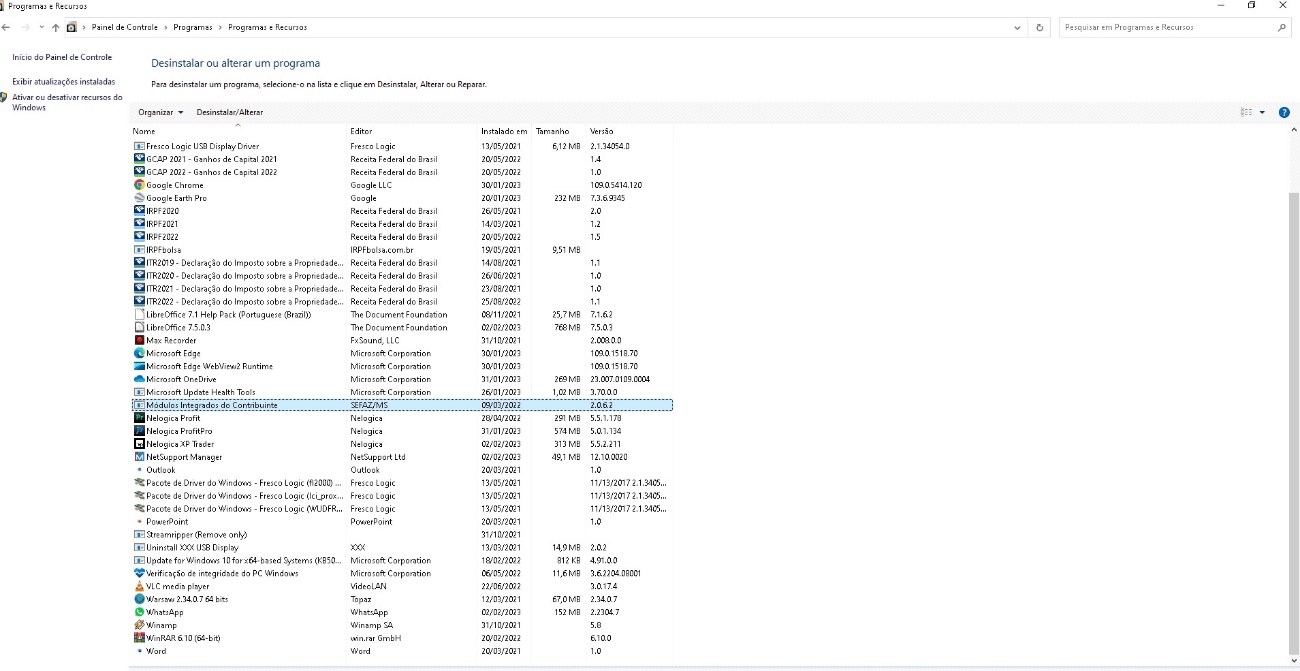Click the Google Earth Pro icon
Image resolution: width=1300 pixels, height=671 pixels.
pos(139,198)
